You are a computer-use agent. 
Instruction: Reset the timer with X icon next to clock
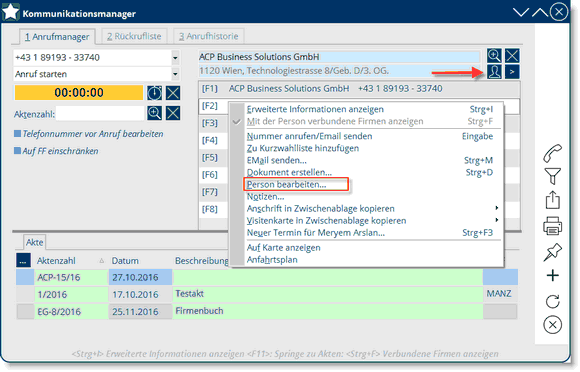pyautogui.click(x=173, y=93)
